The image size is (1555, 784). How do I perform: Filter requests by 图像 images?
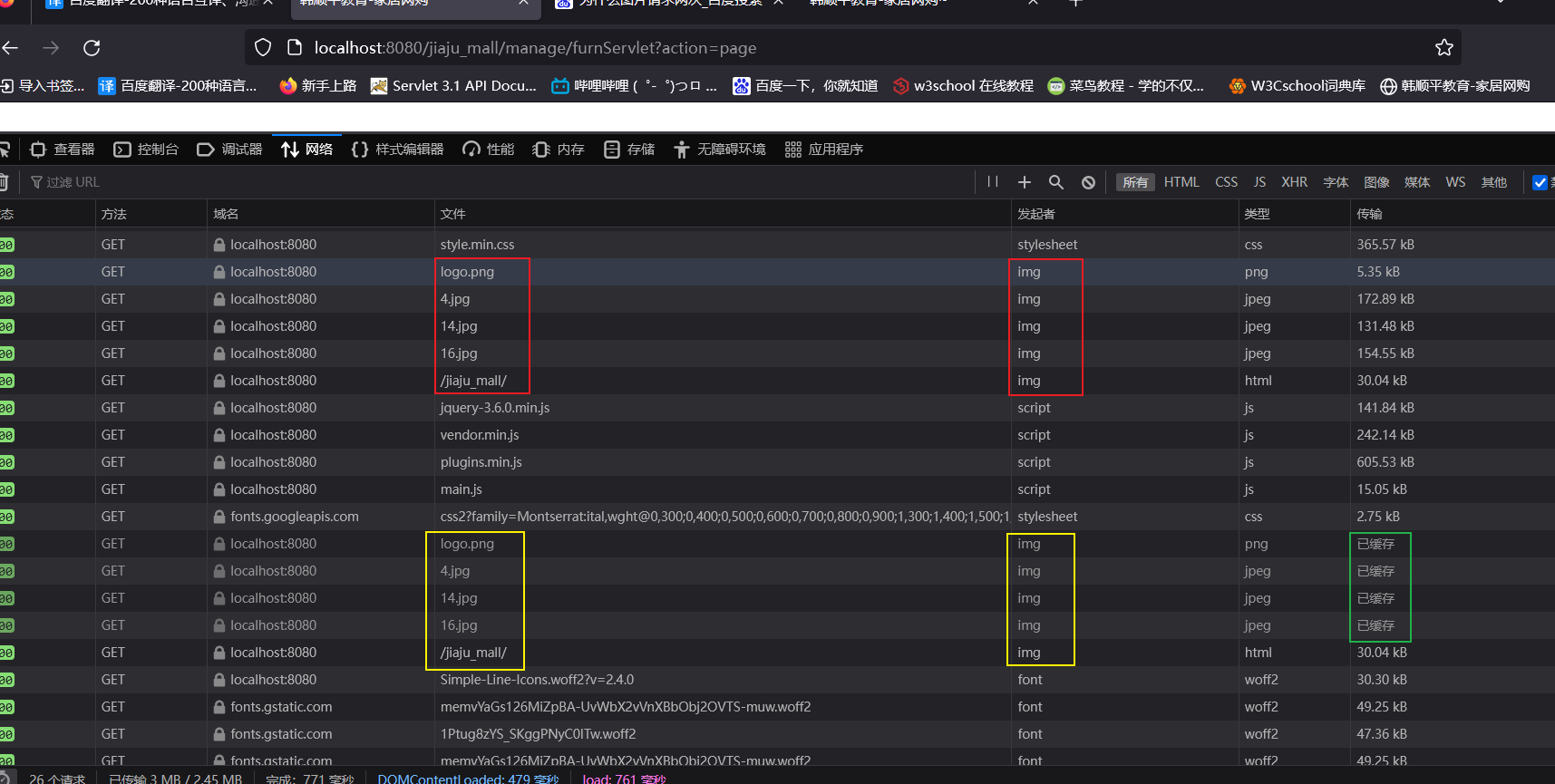click(1376, 182)
